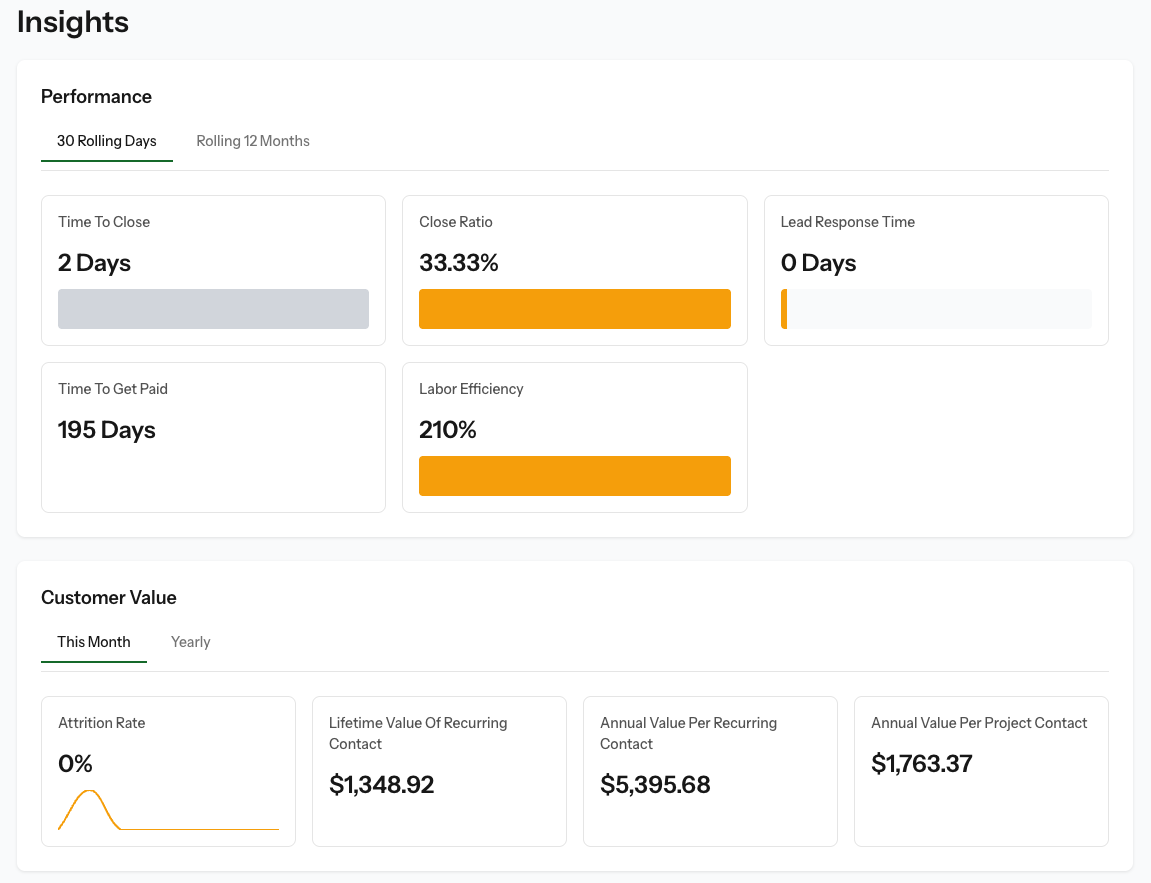Click the Lead Response Time progress bar

[x=937, y=309]
